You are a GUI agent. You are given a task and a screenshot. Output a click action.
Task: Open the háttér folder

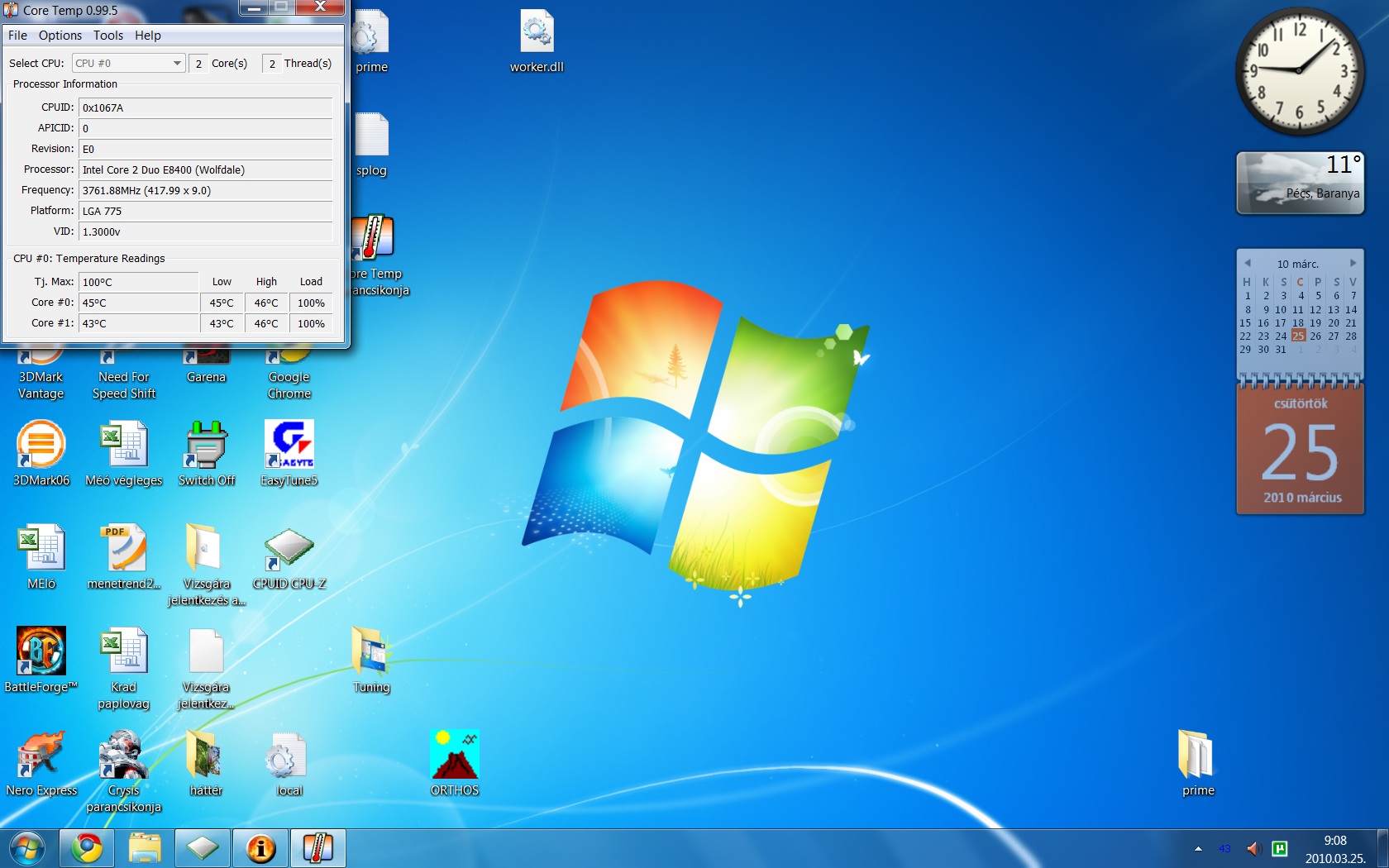tap(207, 763)
